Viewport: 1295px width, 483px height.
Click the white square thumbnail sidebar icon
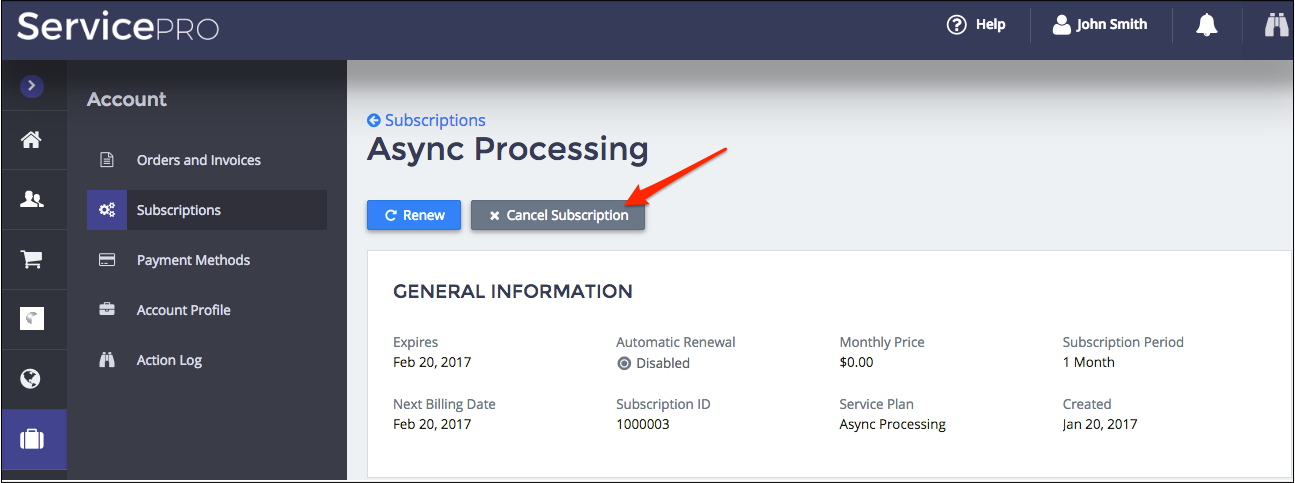pyautogui.click(x=32, y=319)
